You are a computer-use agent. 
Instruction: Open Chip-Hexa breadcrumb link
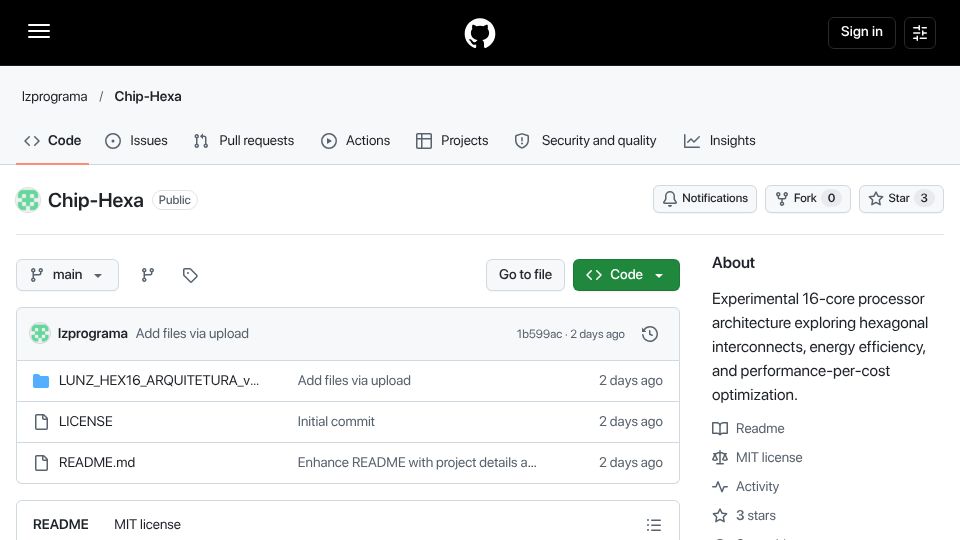pos(148,97)
